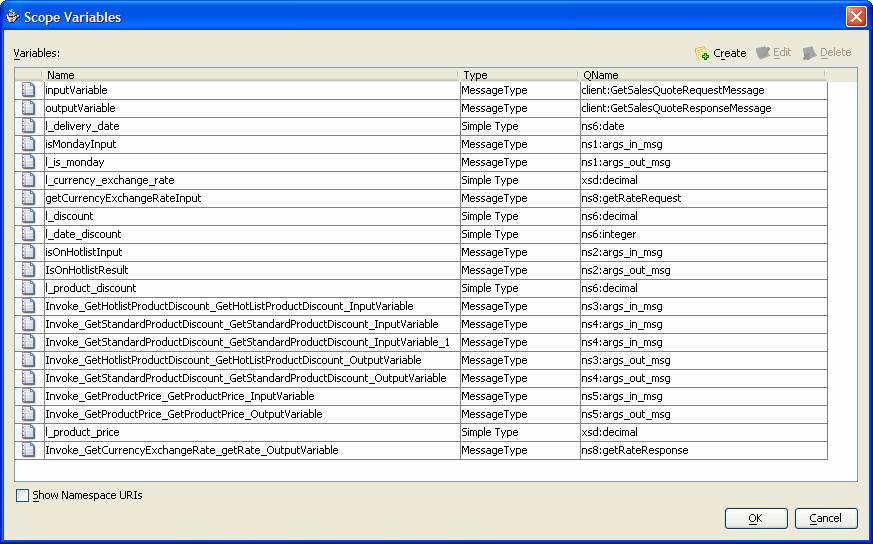Click the icon next to l_product_price
The image size is (873, 544).
(29, 432)
